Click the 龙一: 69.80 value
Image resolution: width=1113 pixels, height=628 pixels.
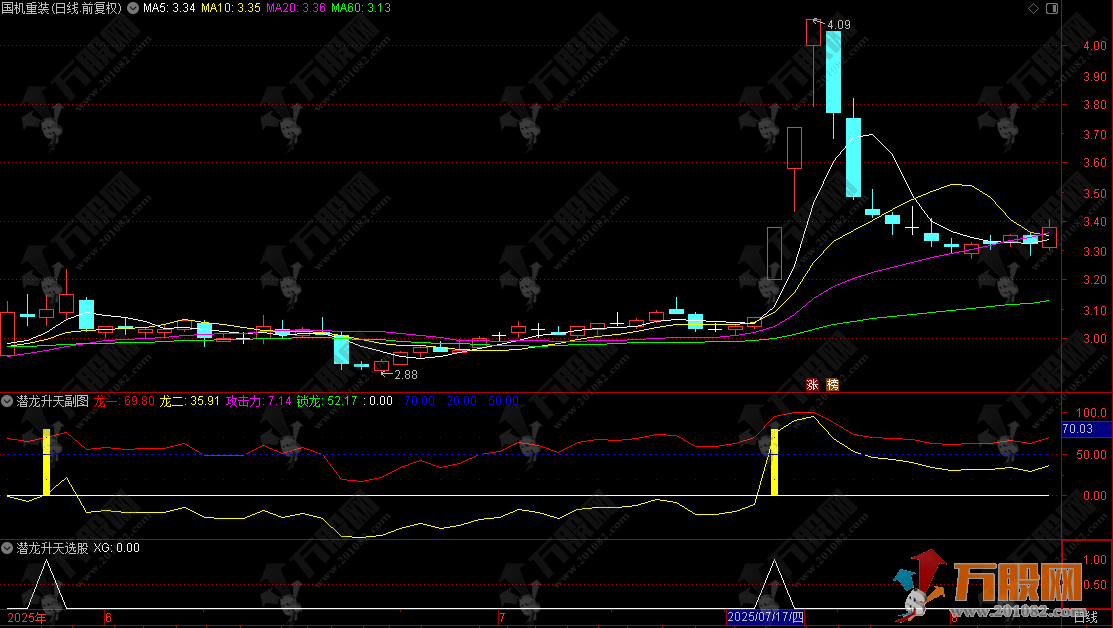click(x=124, y=401)
